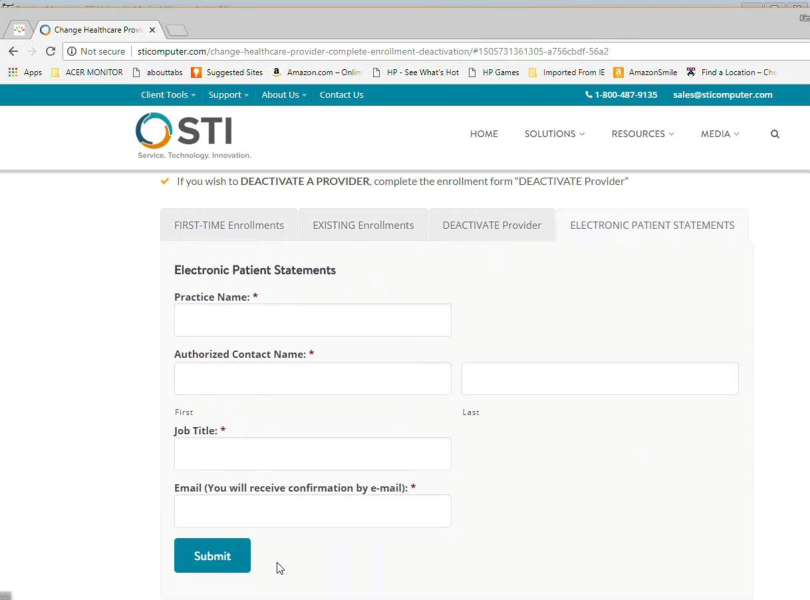Switch to EXISTING Enrollments tab
The width and height of the screenshot is (810, 600).
point(363,225)
